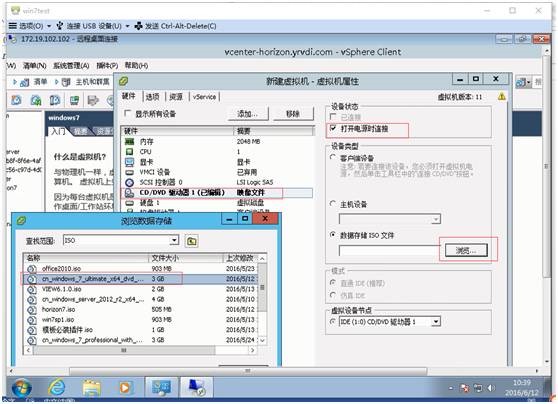Click the up-folder icon in datastore browser
The height and width of the screenshot is (404, 558).
pos(191,241)
